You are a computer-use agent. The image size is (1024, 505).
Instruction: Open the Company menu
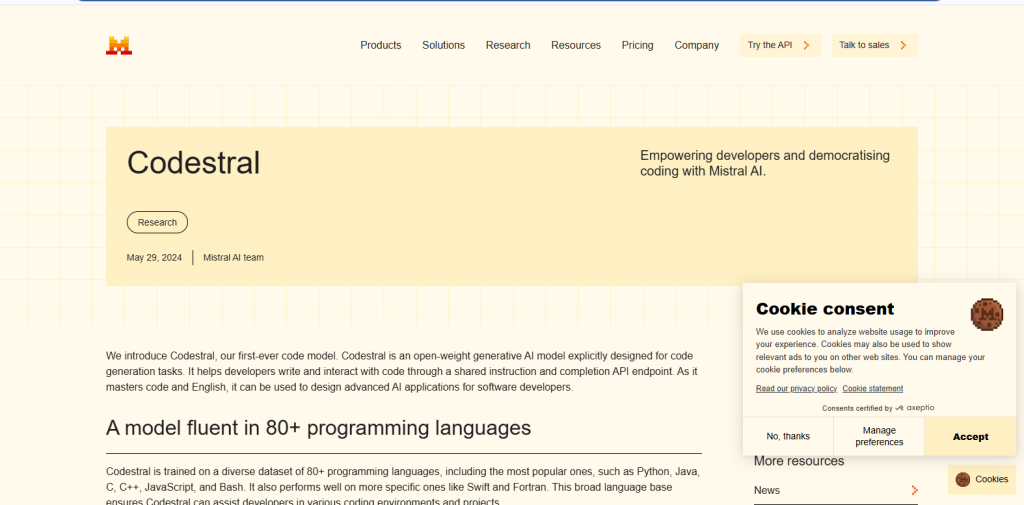pos(696,45)
